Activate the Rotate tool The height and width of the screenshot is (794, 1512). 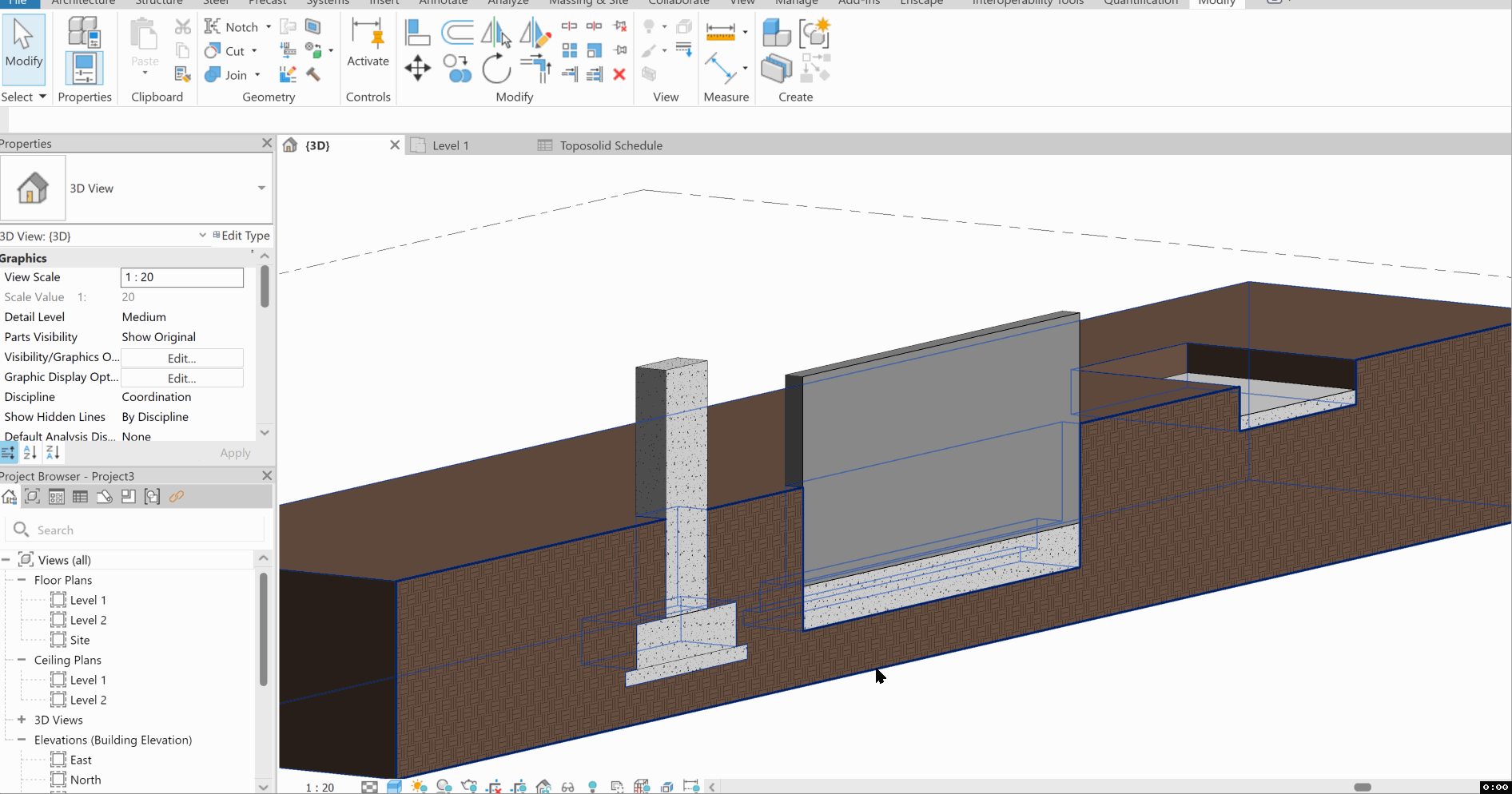496,68
